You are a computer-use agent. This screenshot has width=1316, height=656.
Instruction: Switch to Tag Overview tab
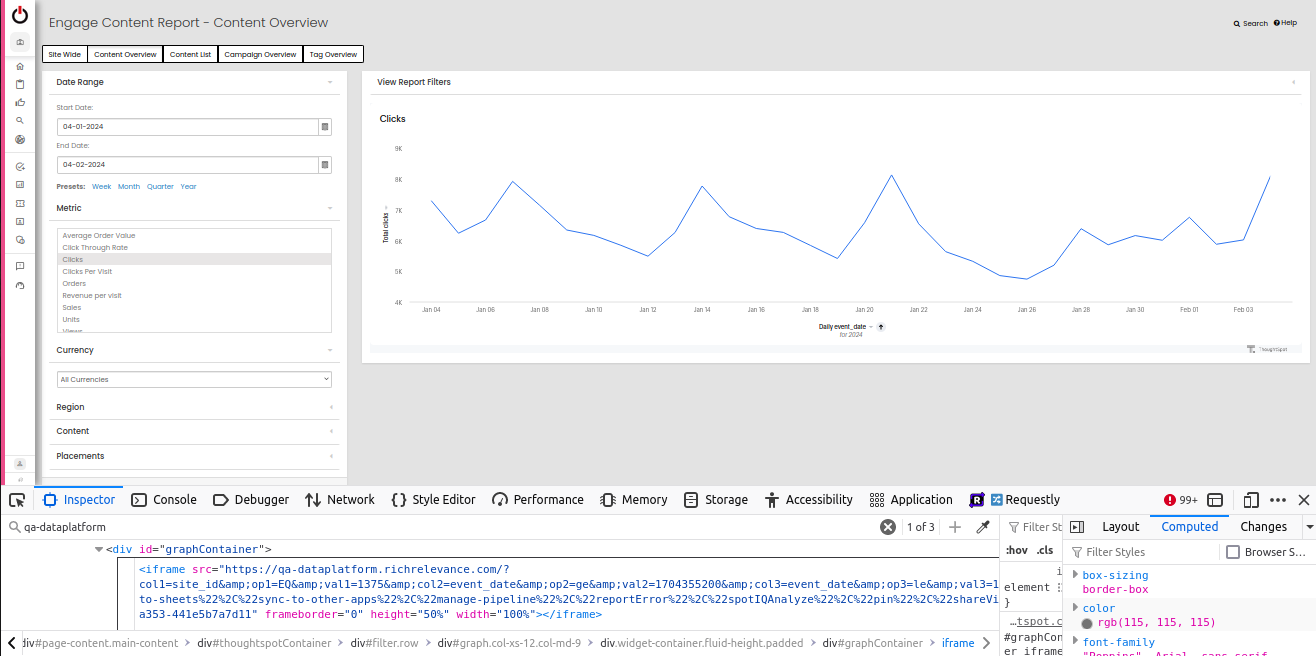click(333, 54)
